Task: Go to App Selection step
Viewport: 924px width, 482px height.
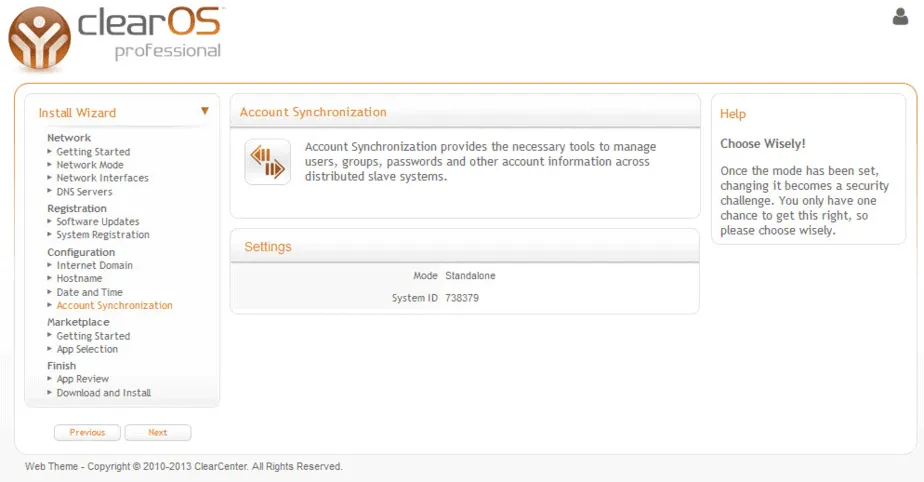Action: coord(87,349)
